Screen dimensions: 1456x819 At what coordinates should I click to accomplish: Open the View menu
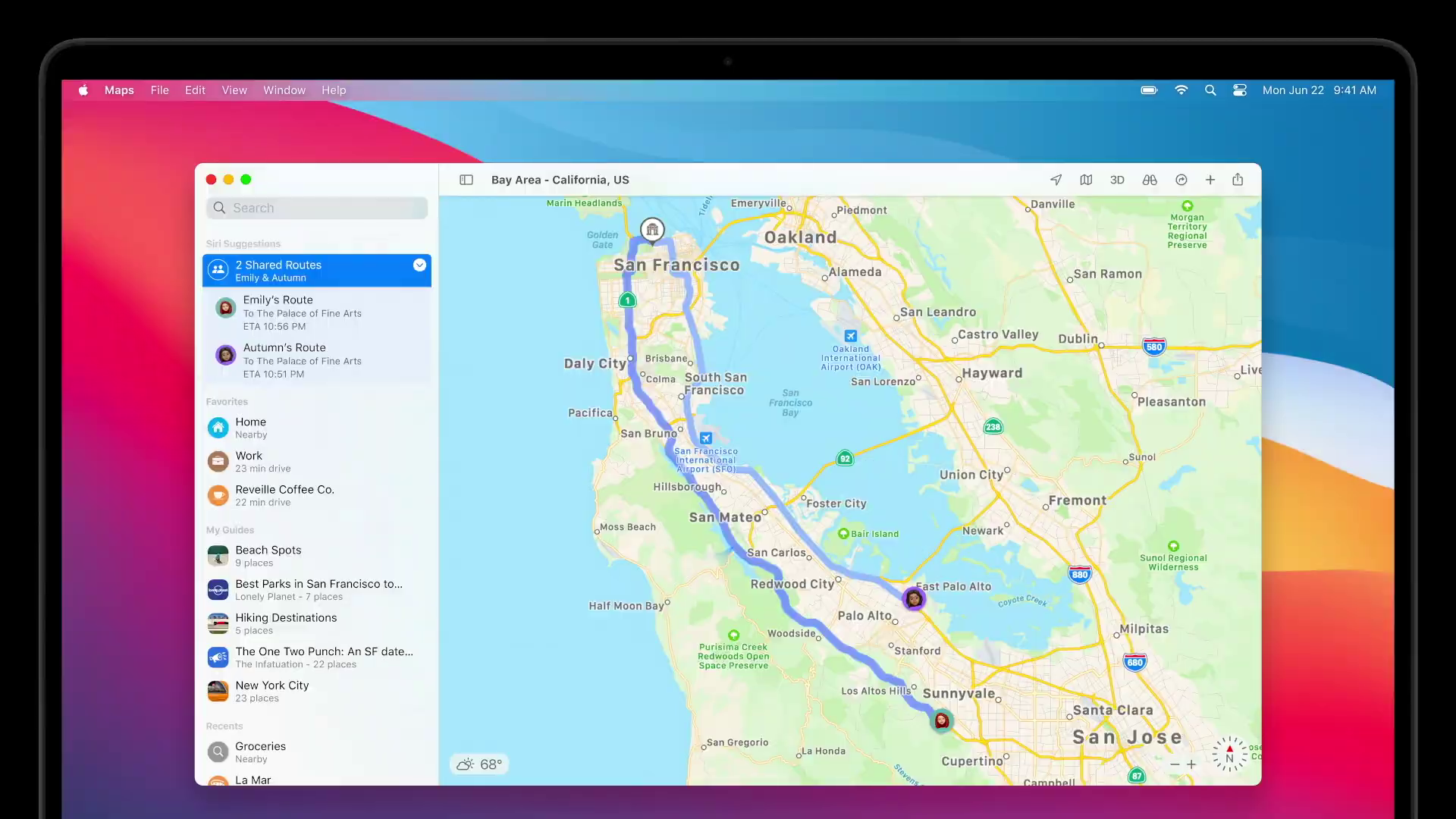[234, 90]
